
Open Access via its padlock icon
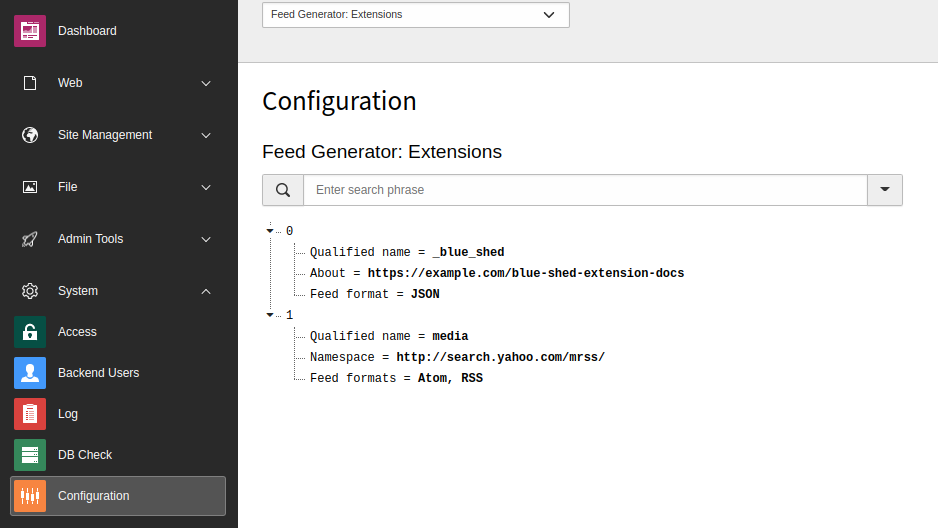click(x=30, y=332)
